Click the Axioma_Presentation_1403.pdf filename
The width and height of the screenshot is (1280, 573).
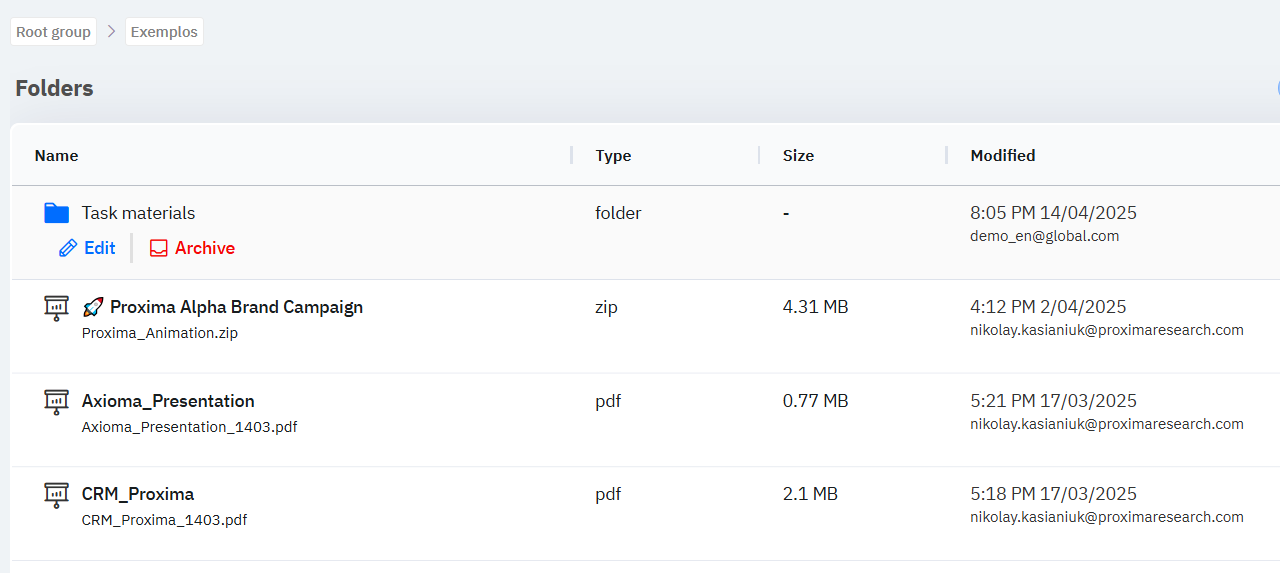[x=189, y=427]
